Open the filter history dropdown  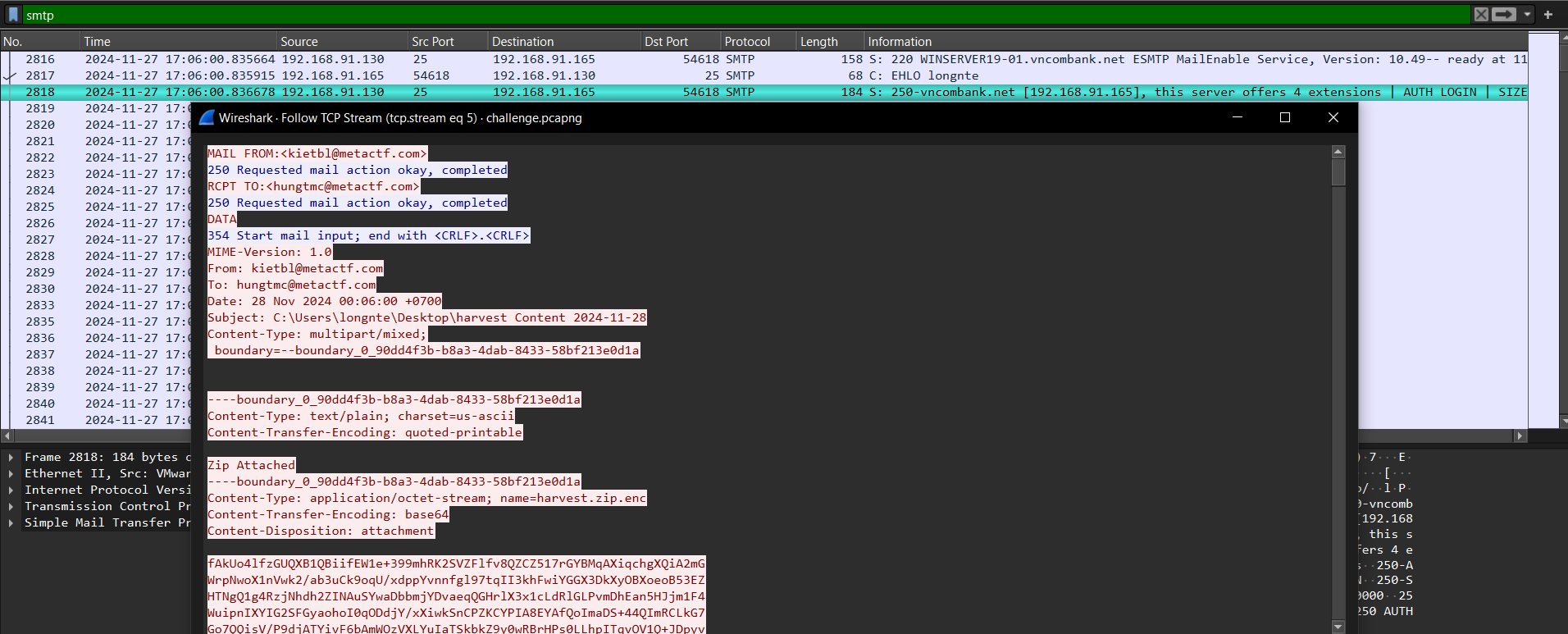[x=1527, y=15]
